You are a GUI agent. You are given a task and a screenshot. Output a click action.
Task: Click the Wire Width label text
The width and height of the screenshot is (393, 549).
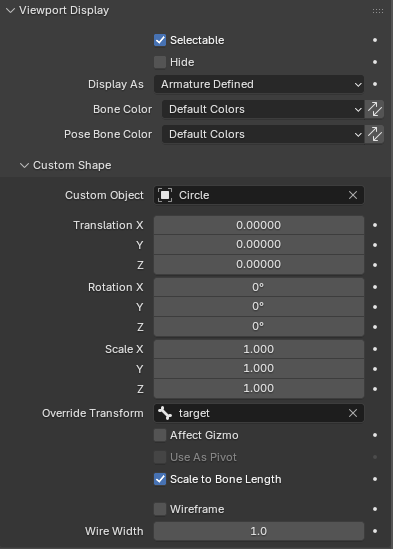pos(114,531)
